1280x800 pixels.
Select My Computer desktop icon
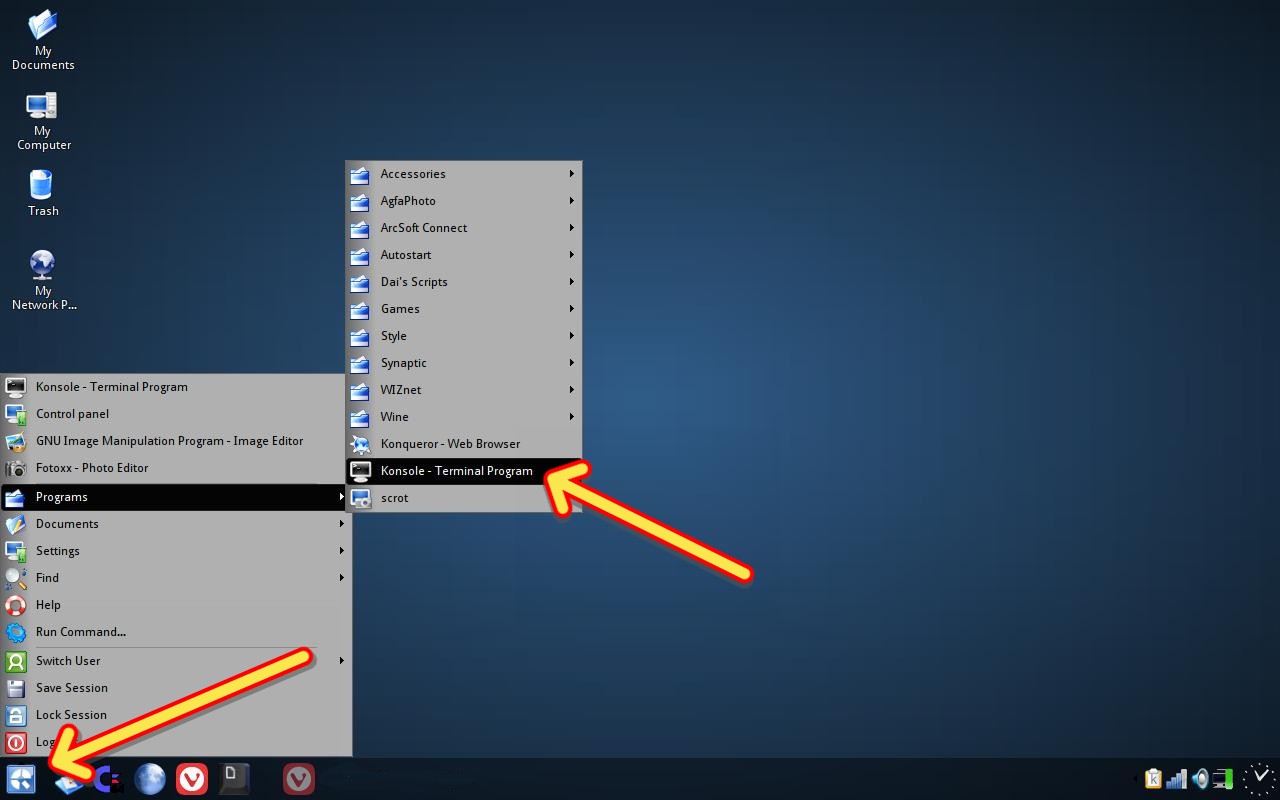coord(43,121)
